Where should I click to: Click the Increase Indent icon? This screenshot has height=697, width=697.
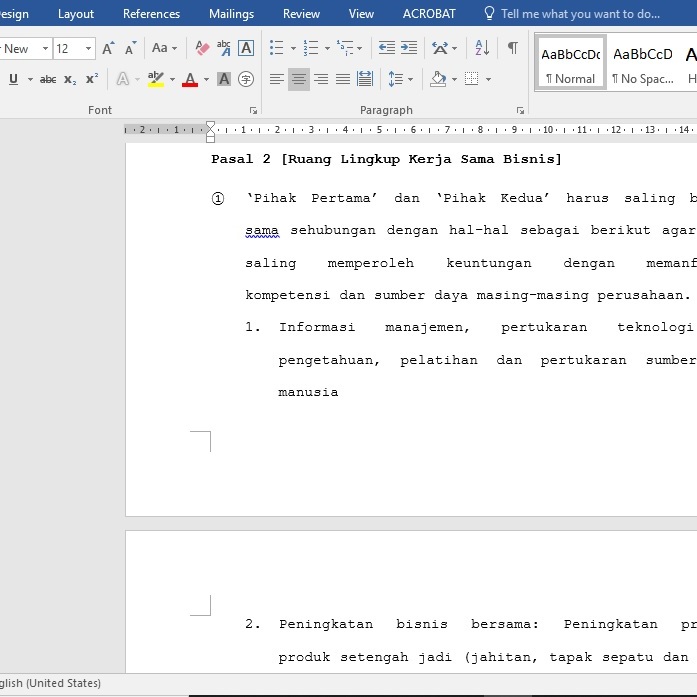[409, 48]
